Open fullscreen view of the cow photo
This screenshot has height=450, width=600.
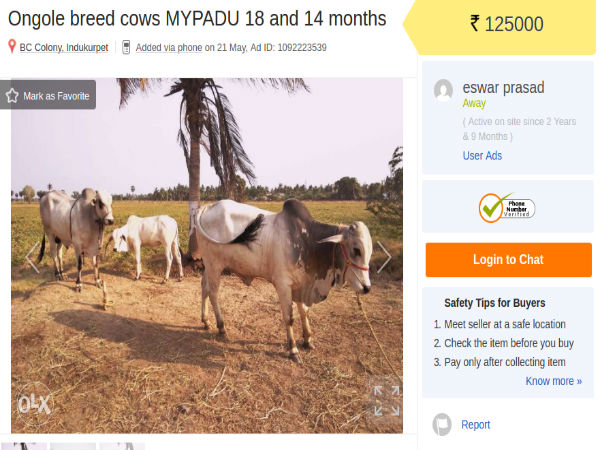[x=386, y=400]
